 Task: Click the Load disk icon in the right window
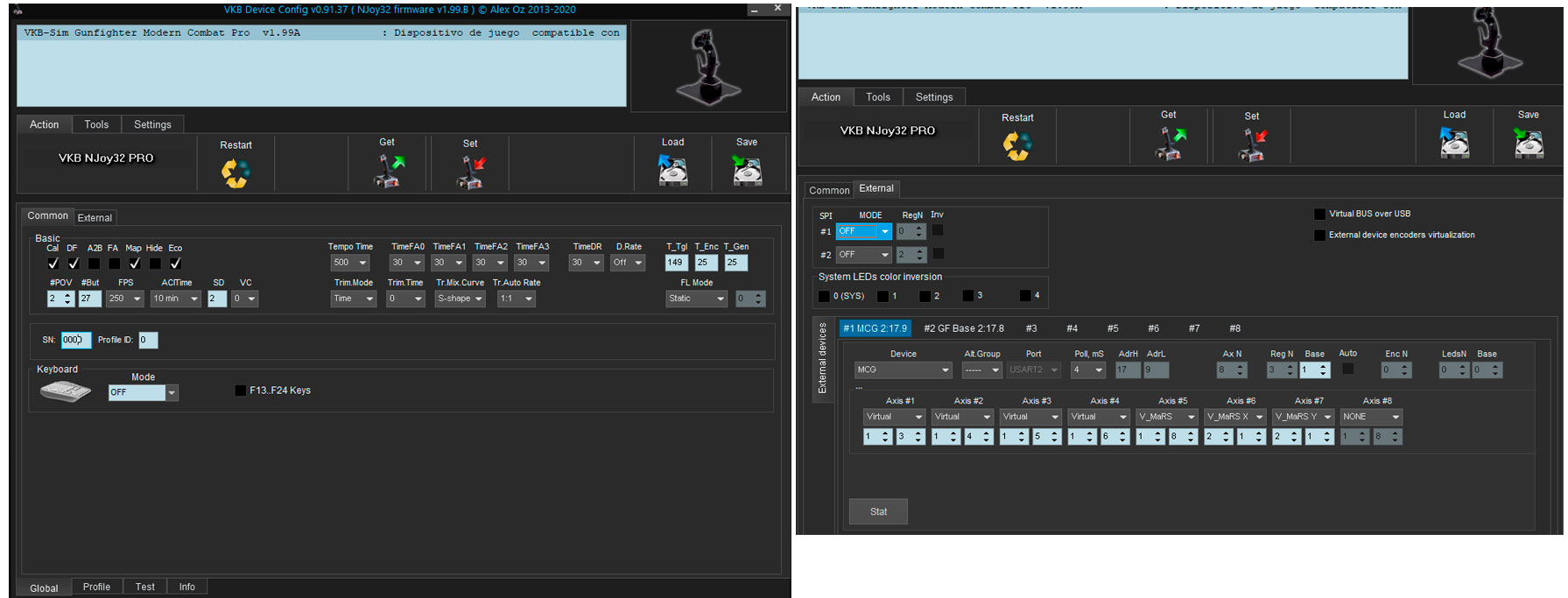[1454, 143]
